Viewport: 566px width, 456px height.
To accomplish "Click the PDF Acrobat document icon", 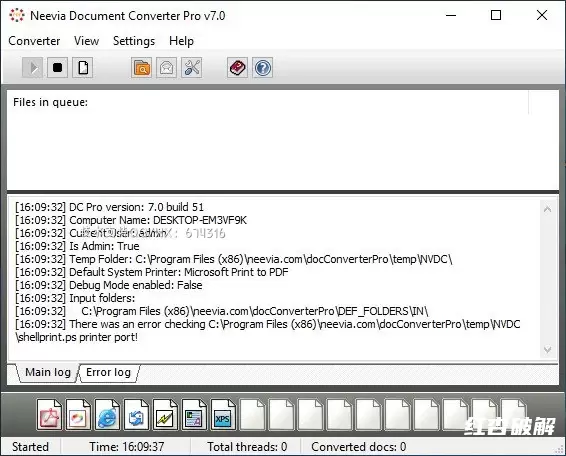I will click(49, 414).
